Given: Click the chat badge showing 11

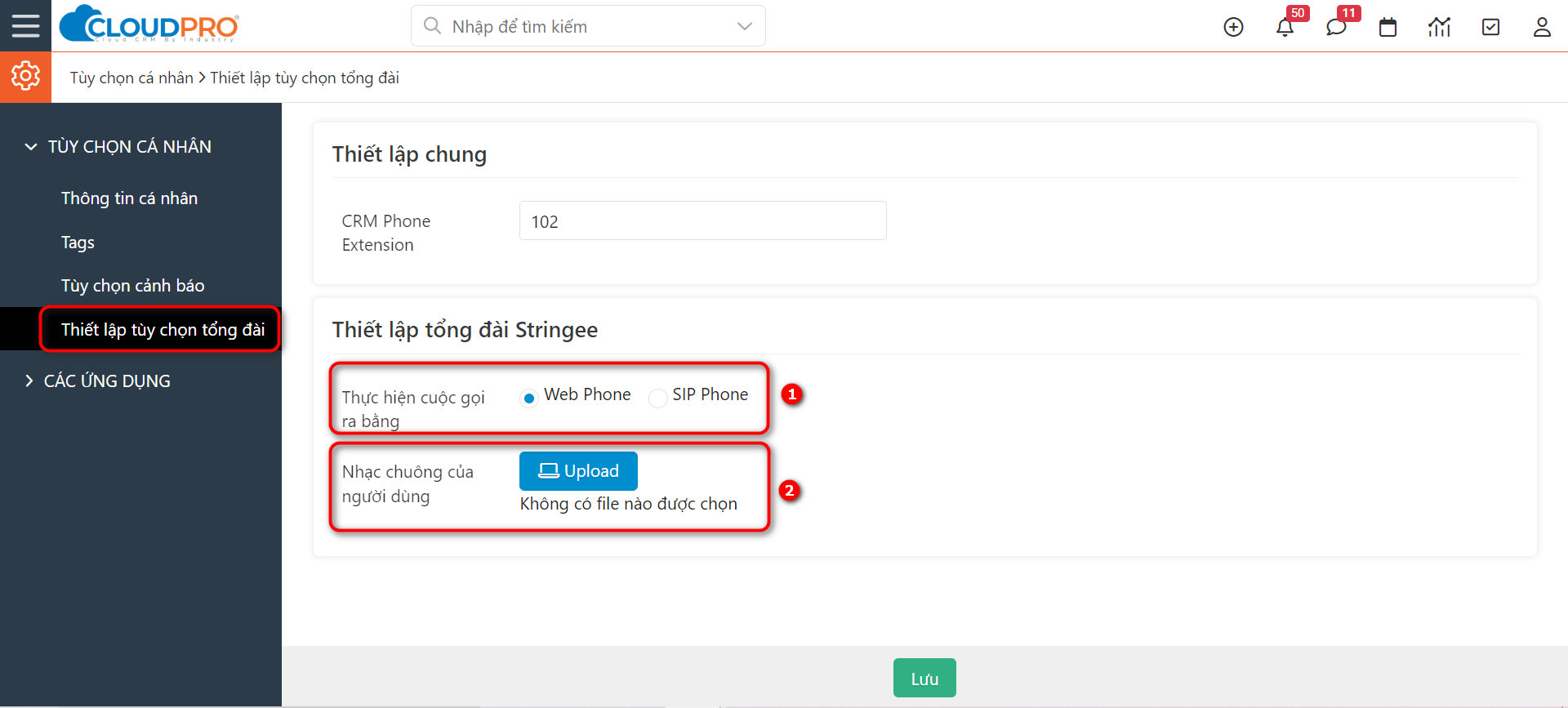Looking at the screenshot, I should pyautogui.click(x=1349, y=13).
